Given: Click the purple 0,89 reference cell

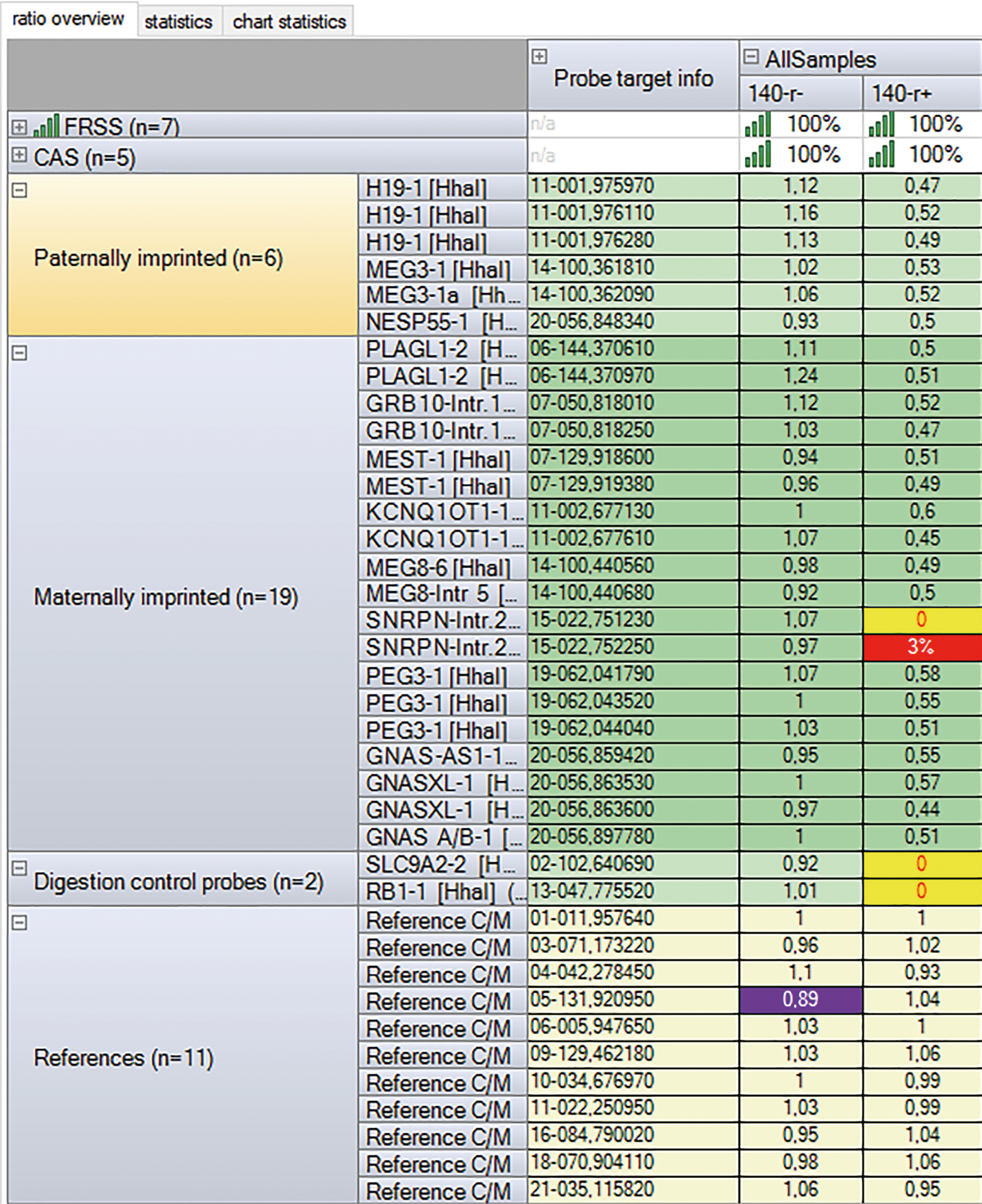Looking at the screenshot, I should point(800,999).
